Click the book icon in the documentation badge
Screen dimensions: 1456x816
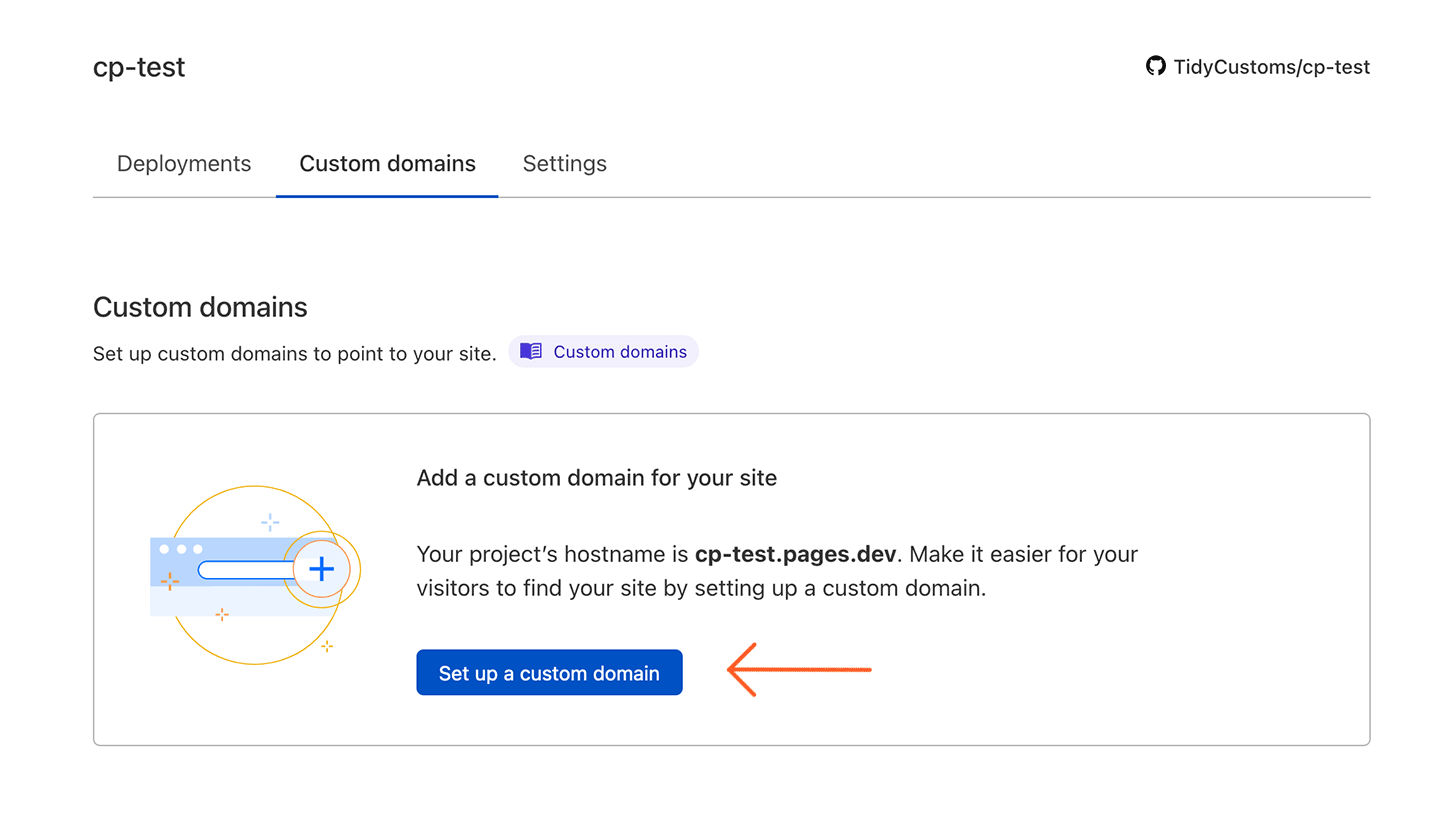[x=530, y=351]
